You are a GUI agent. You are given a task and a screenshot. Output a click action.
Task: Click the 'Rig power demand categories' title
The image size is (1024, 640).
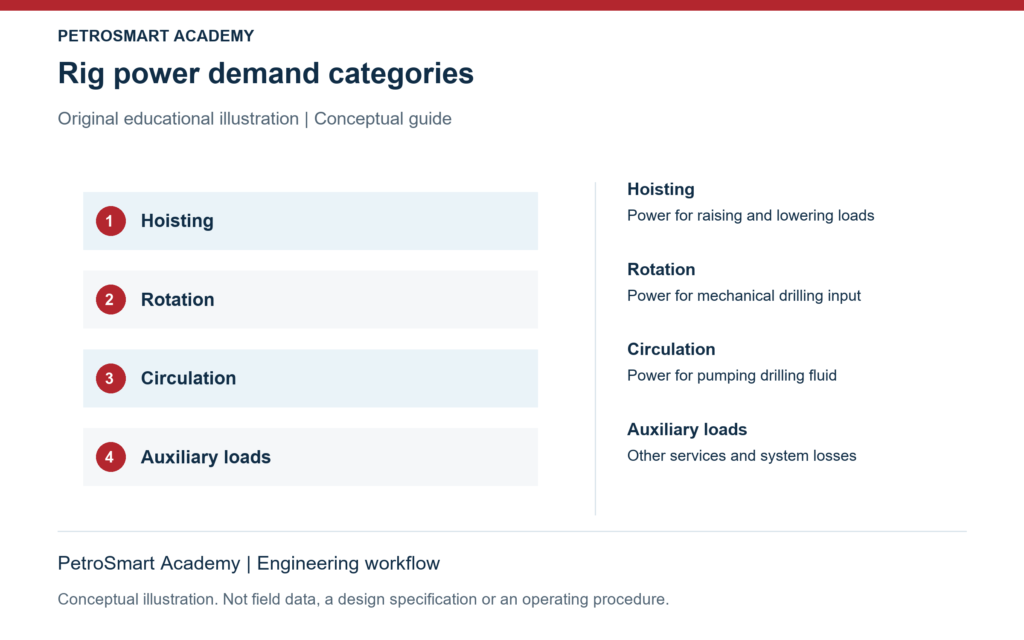266,73
